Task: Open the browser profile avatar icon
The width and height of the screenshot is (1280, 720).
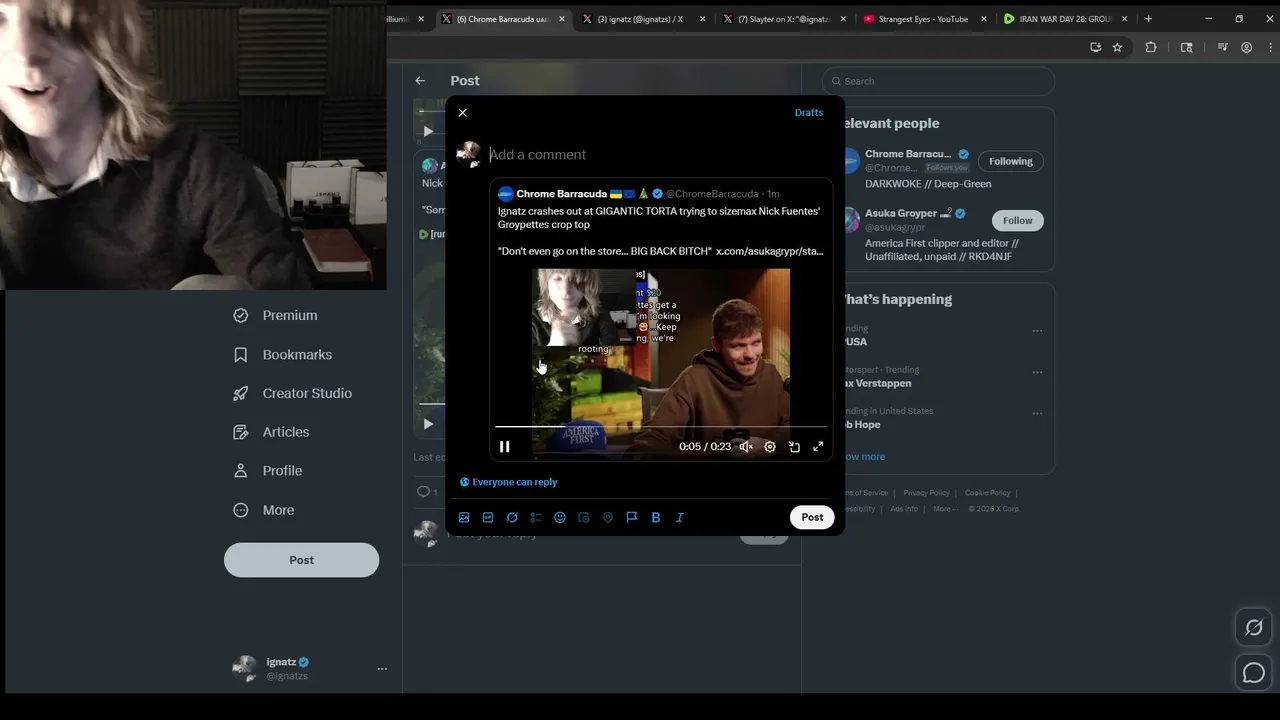Action: [x=1246, y=47]
